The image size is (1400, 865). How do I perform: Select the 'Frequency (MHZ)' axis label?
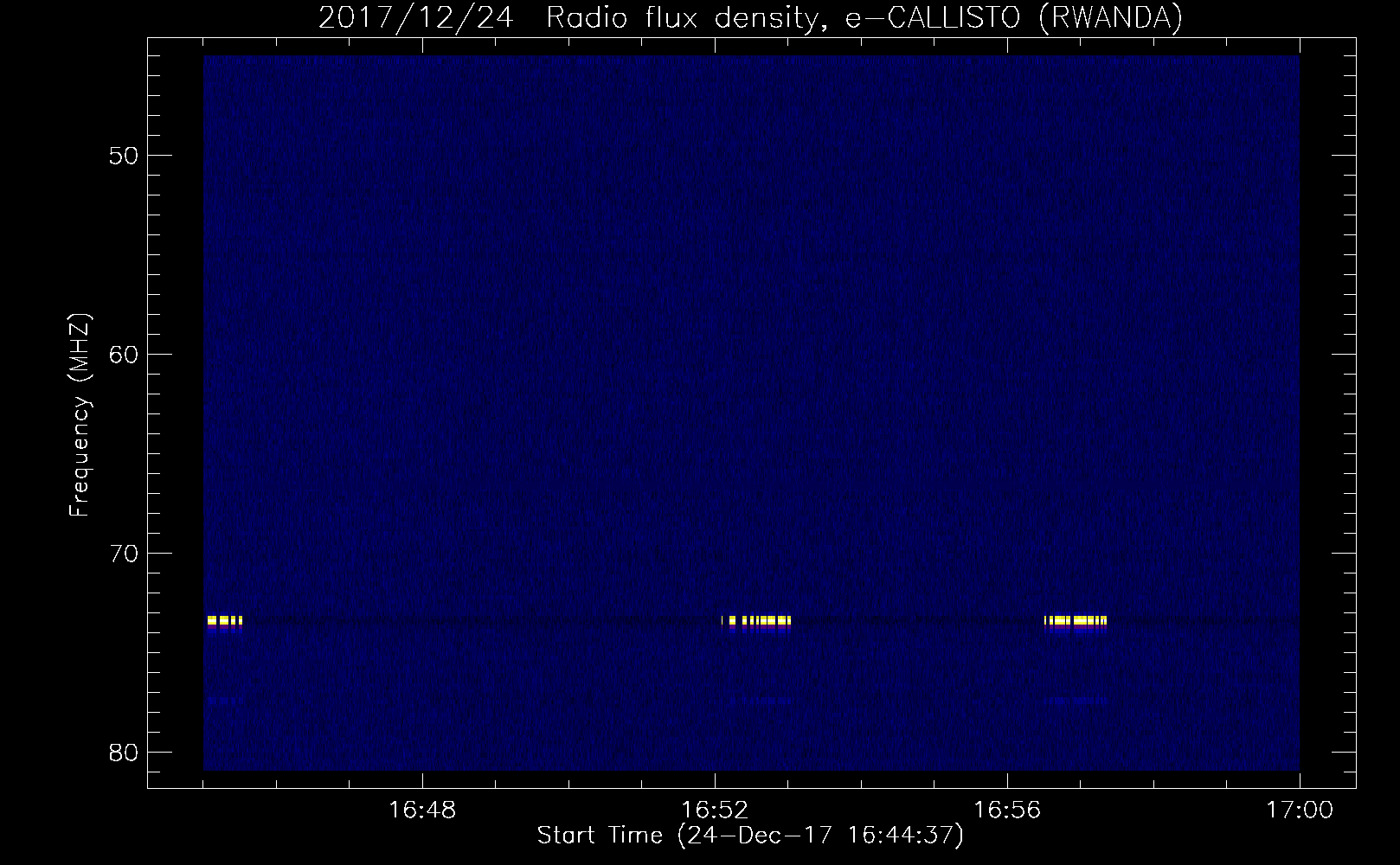pos(80,415)
